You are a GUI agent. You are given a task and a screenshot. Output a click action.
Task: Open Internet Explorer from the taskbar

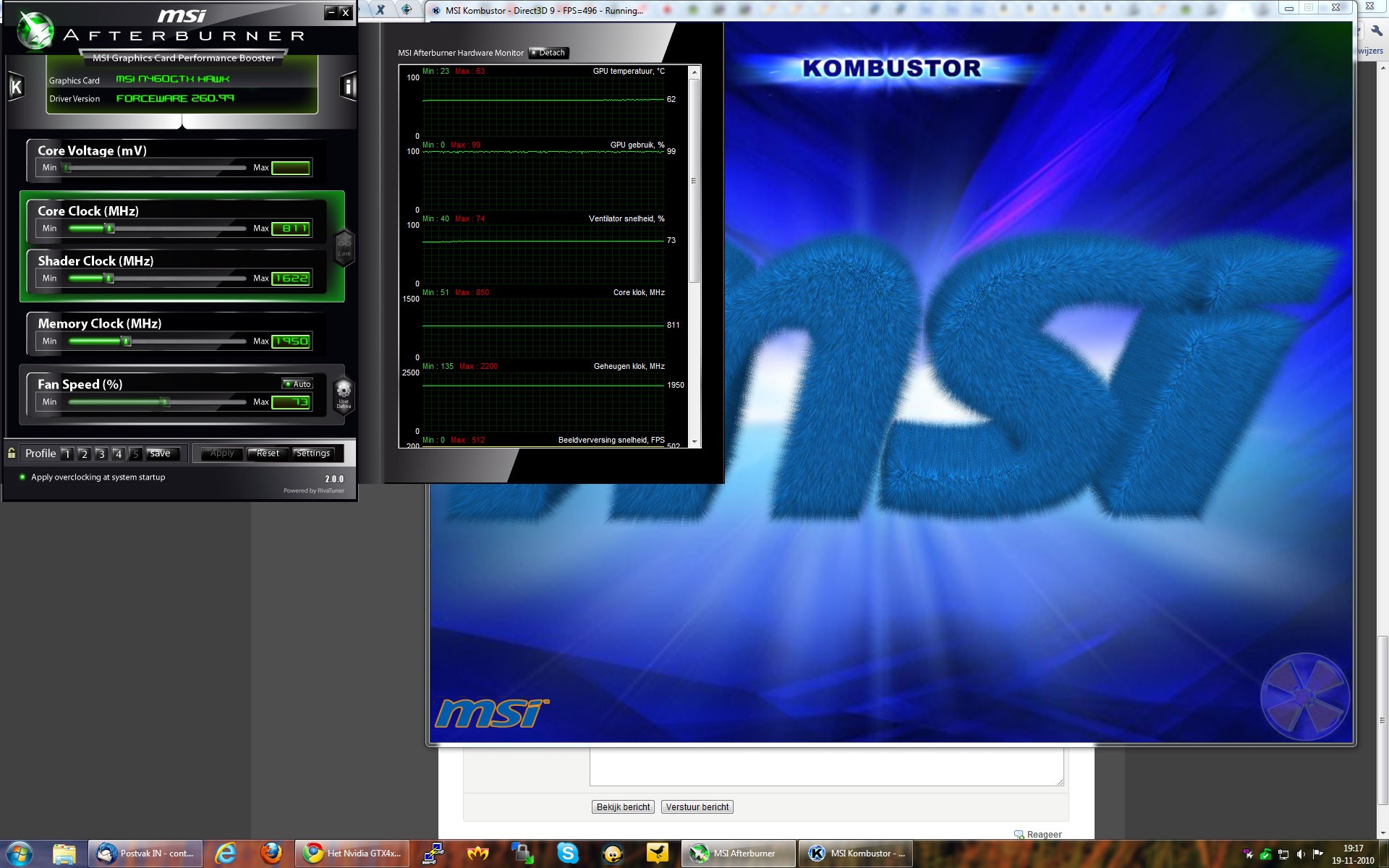click(x=226, y=854)
